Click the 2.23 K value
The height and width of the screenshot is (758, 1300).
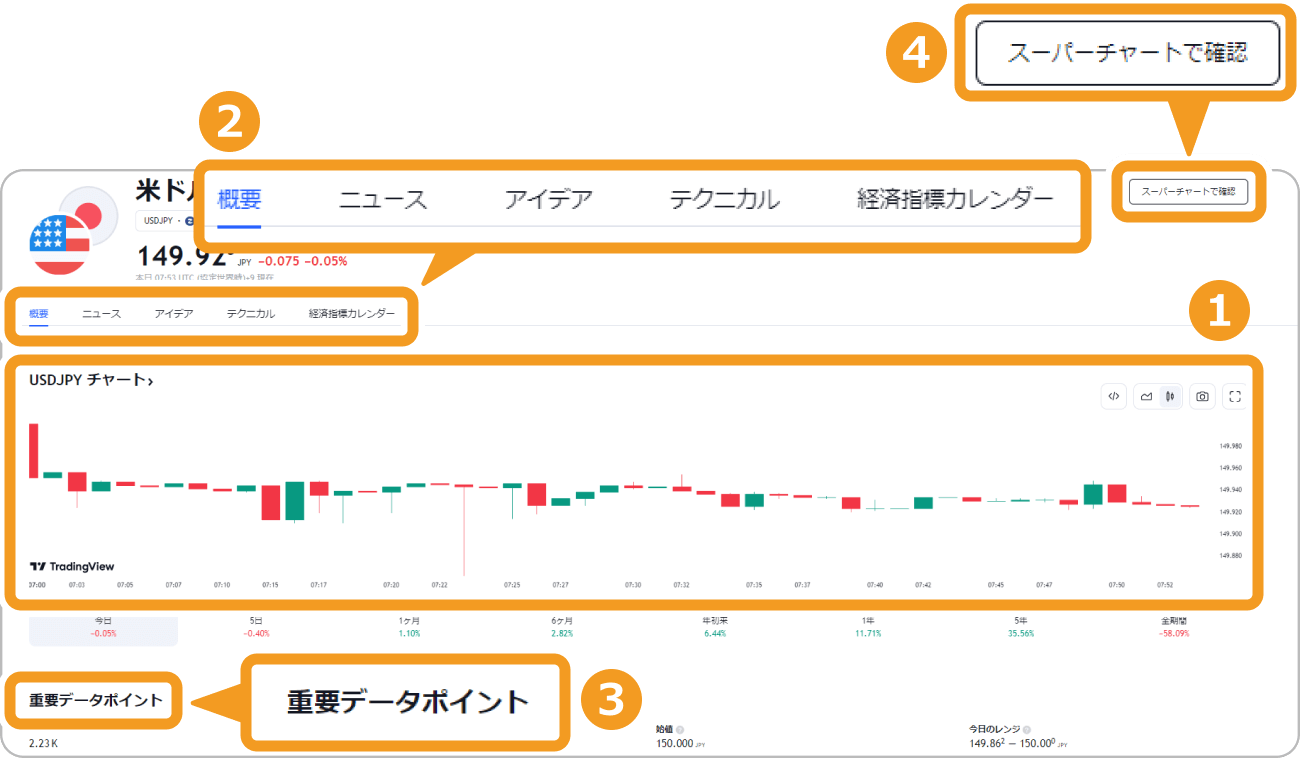coord(44,744)
